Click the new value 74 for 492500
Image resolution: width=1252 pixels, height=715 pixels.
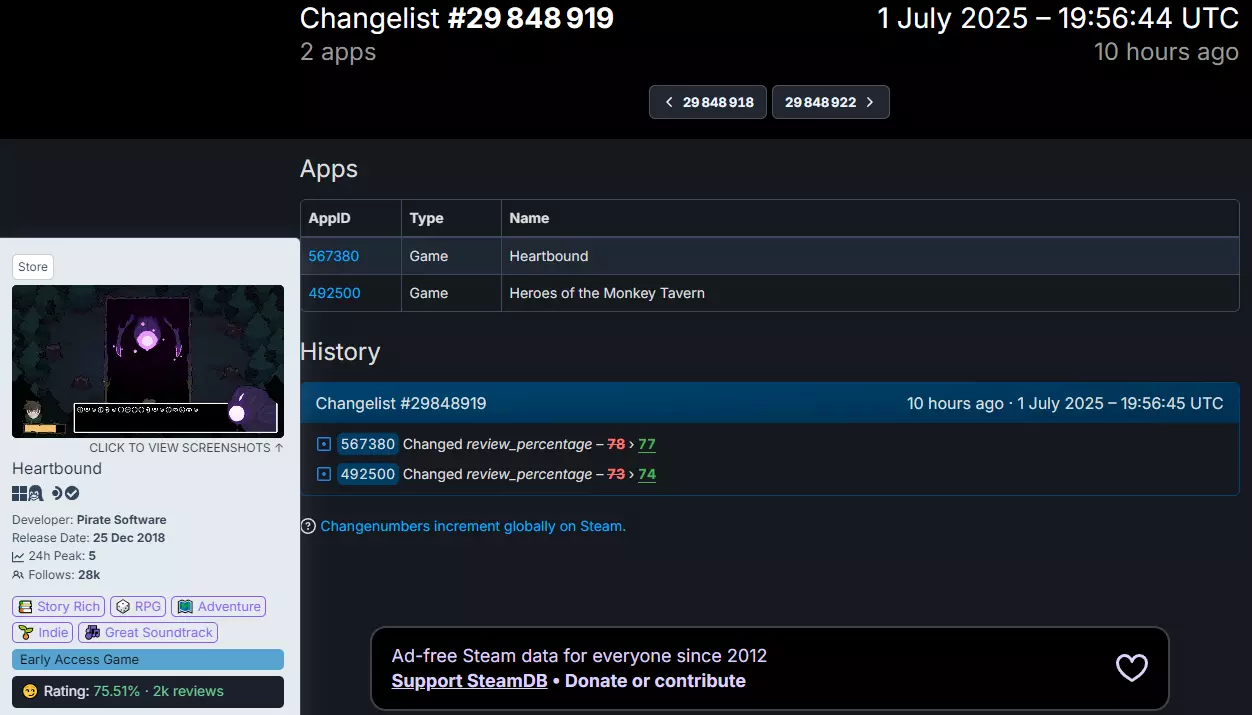[x=647, y=474]
